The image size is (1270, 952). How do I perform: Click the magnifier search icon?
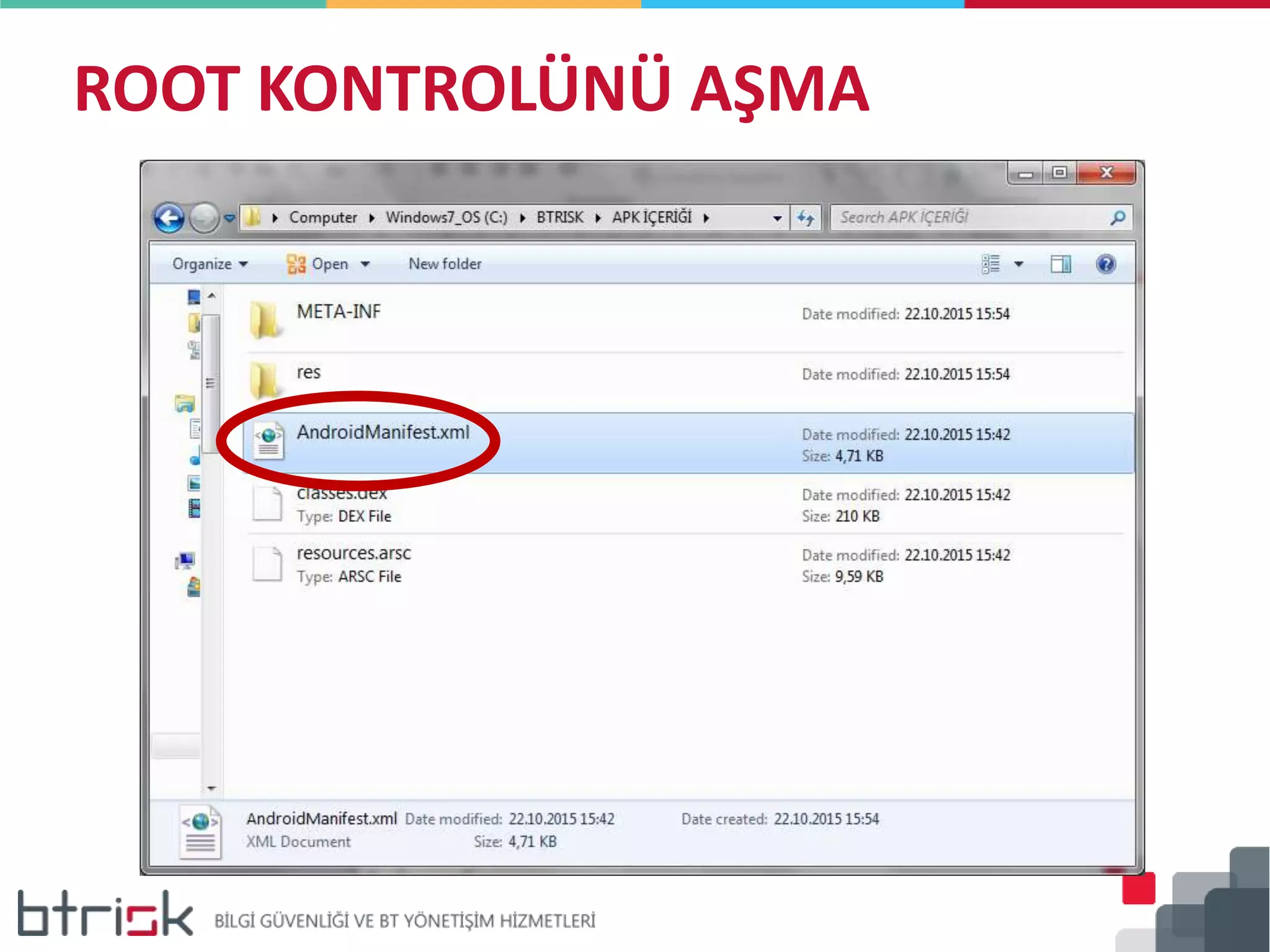1118,218
